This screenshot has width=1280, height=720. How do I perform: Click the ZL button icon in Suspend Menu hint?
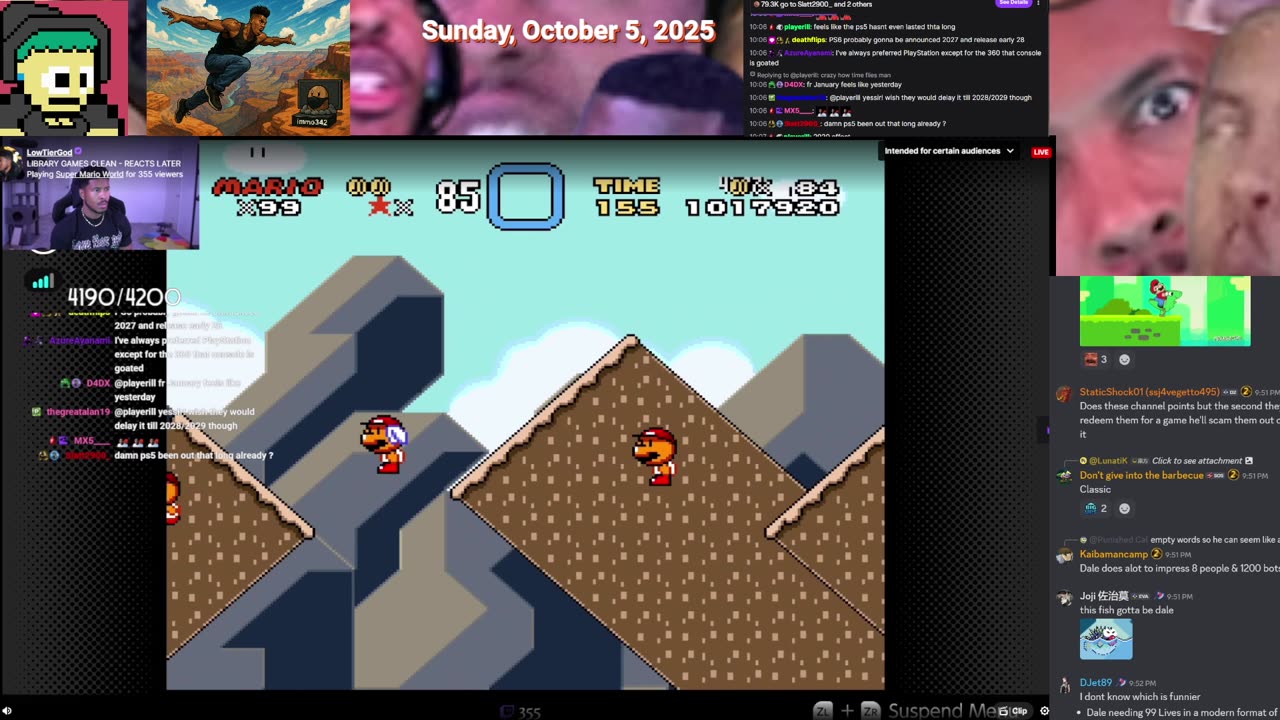(823, 711)
